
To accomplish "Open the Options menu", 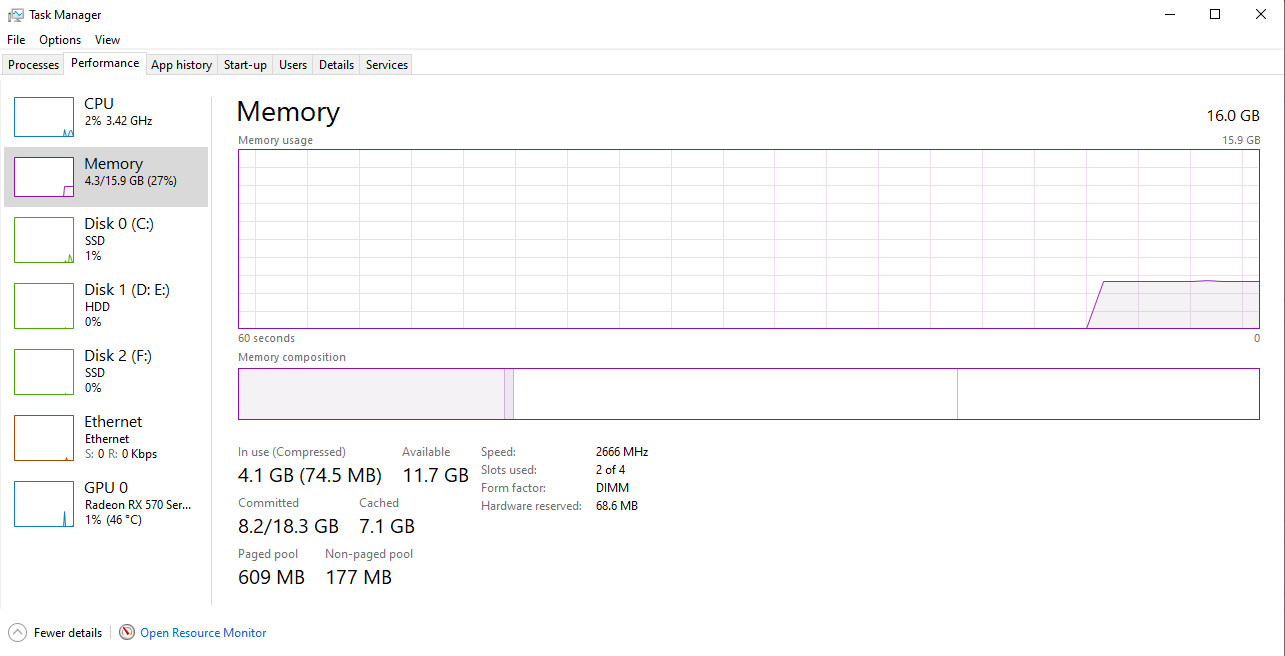I will pyautogui.click(x=60, y=40).
